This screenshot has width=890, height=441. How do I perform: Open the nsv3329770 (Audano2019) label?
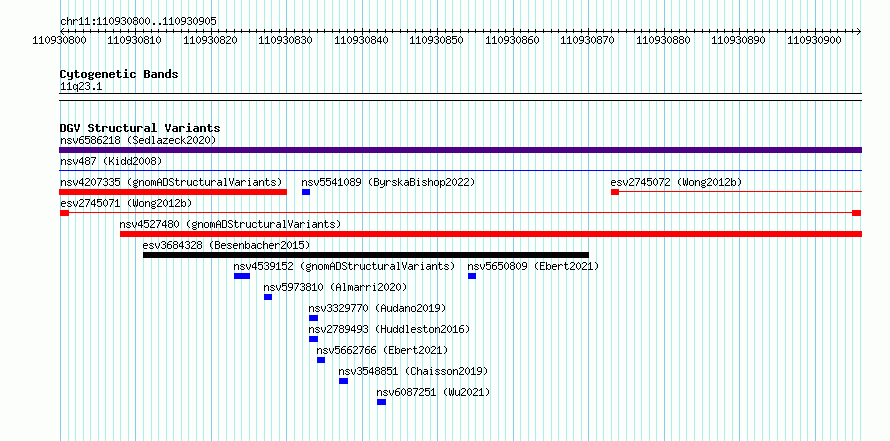377,308
